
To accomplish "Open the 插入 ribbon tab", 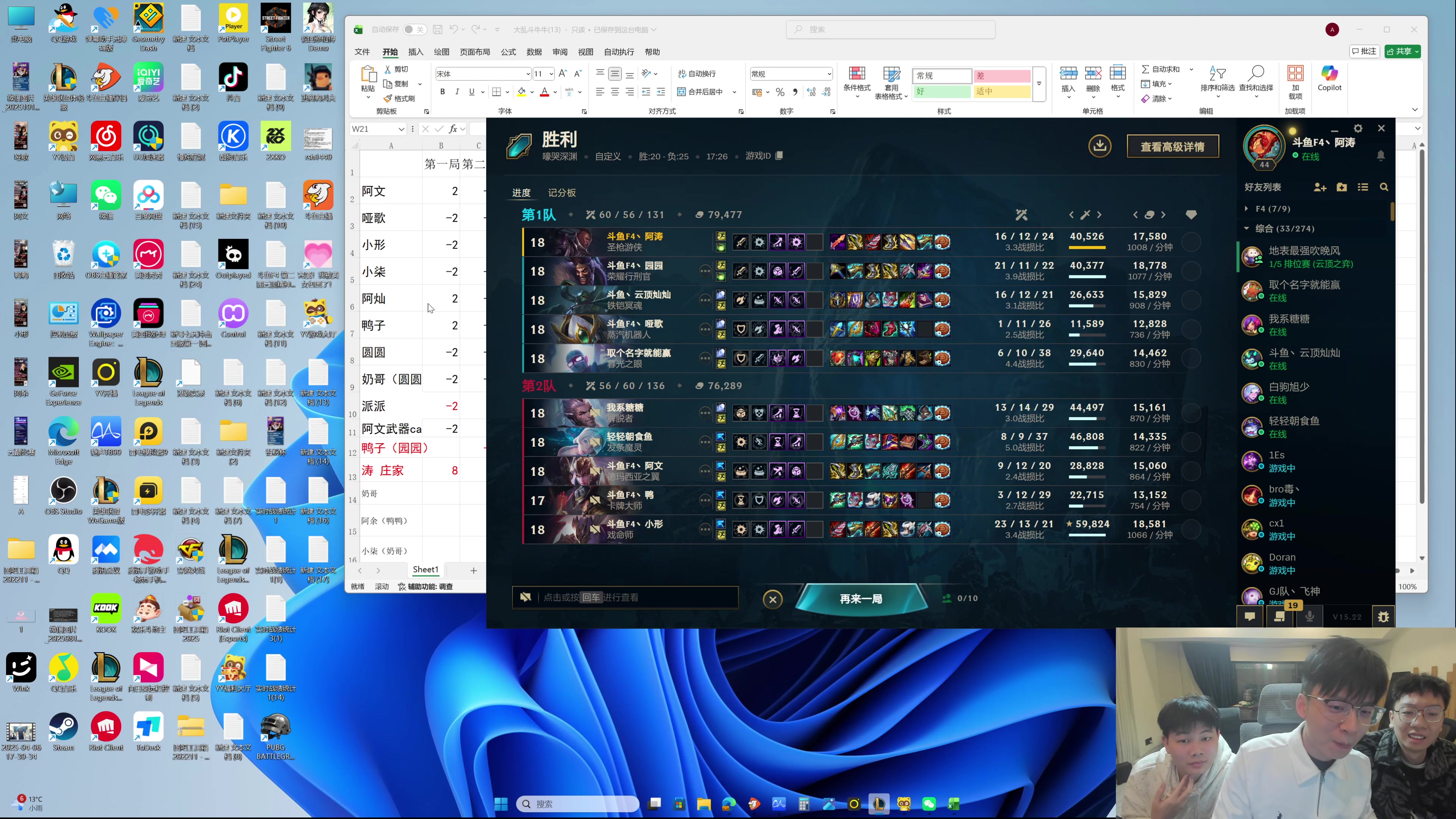I will [x=416, y=52].
